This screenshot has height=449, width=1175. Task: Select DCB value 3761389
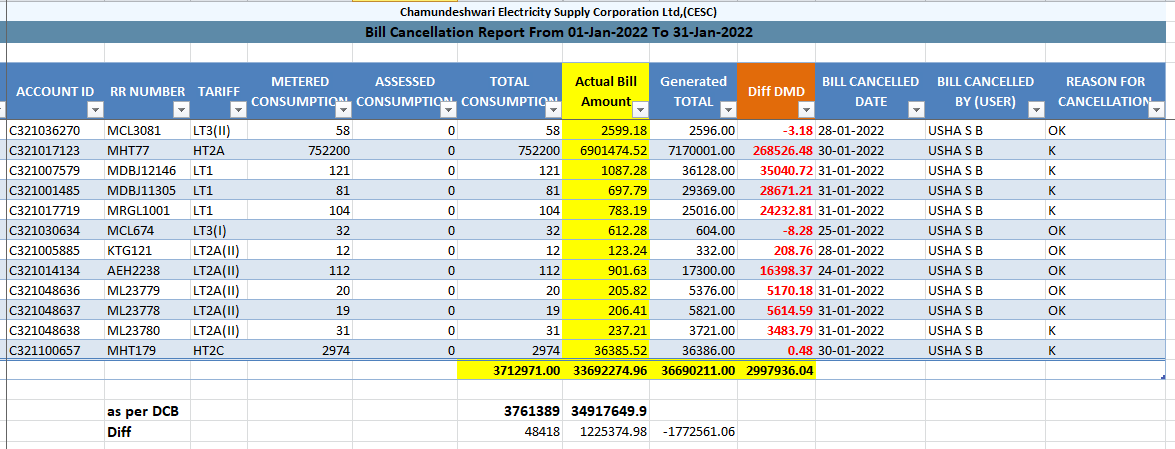pyautogui.click(x=510, y=411)
